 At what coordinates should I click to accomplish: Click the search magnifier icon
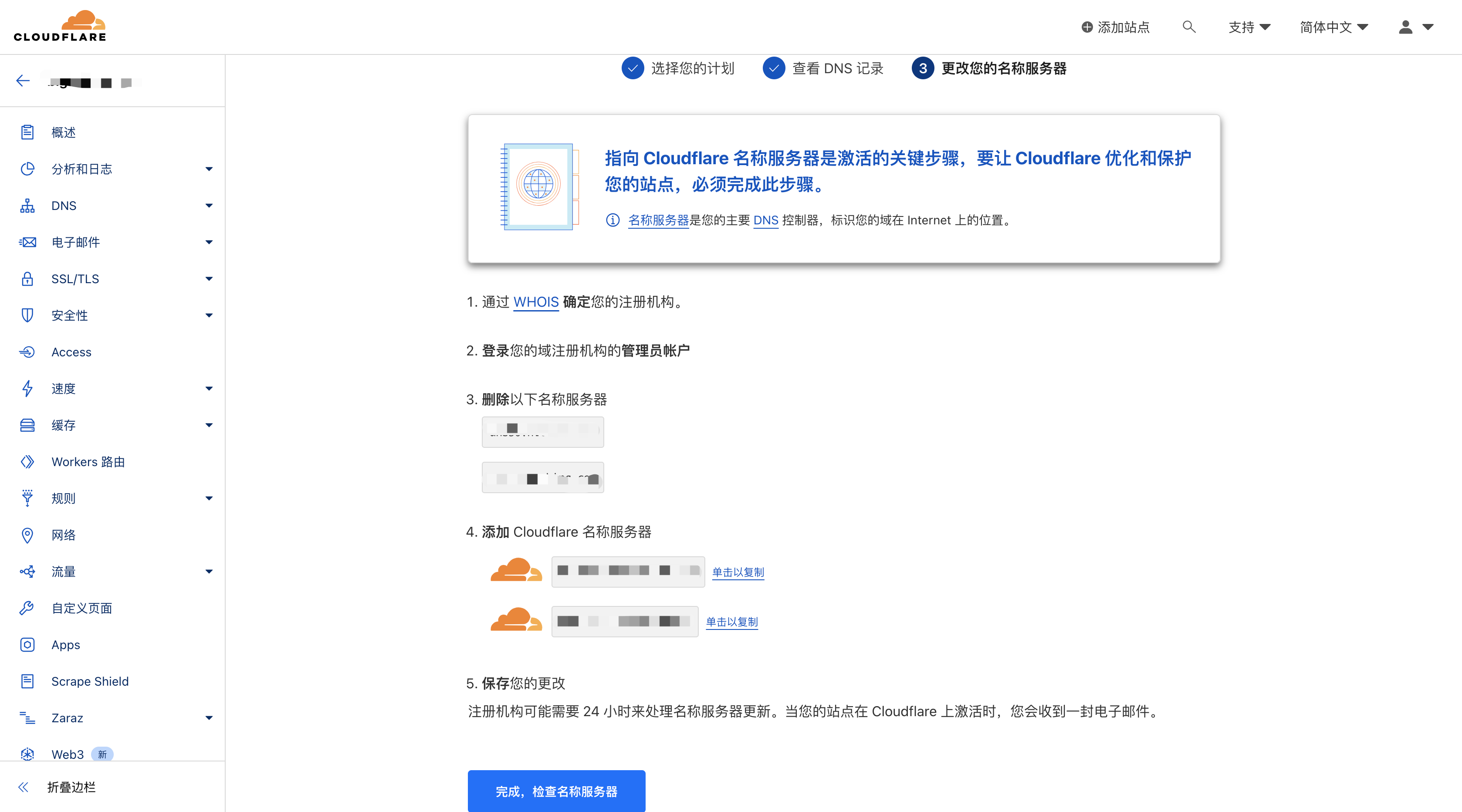(x=1189, y=27)
